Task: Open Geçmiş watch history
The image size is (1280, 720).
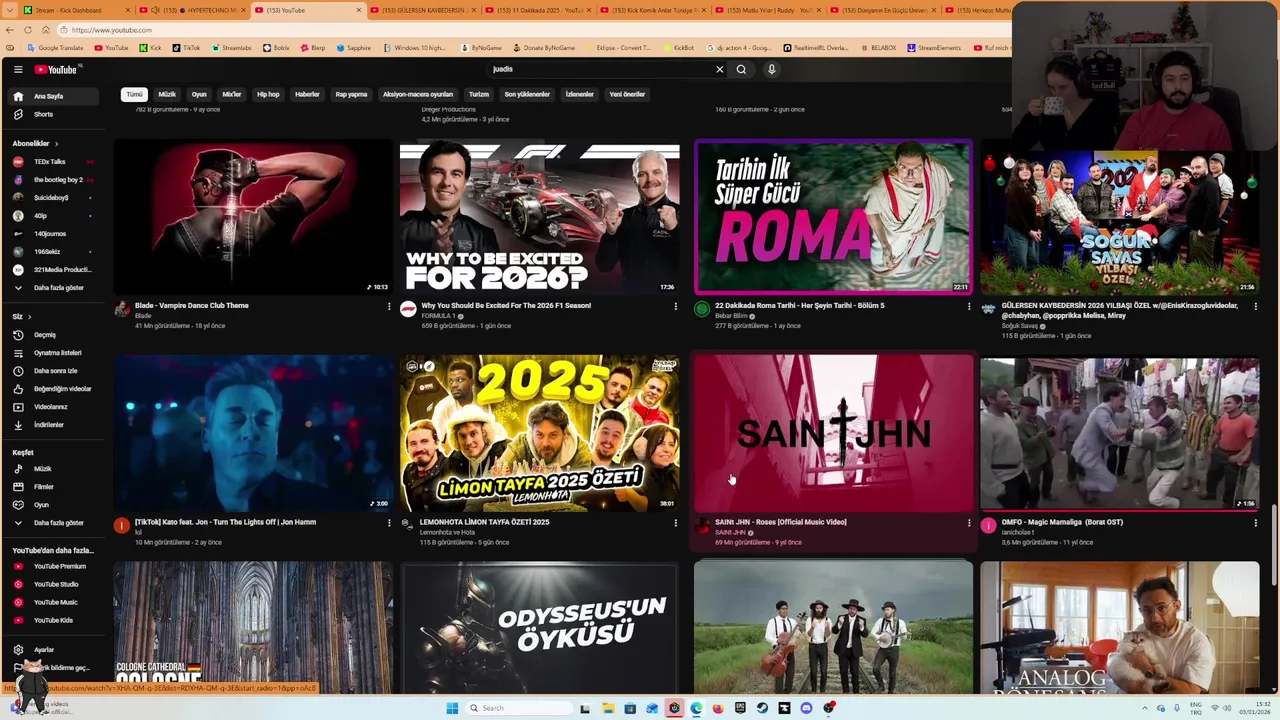Action: 53,335
